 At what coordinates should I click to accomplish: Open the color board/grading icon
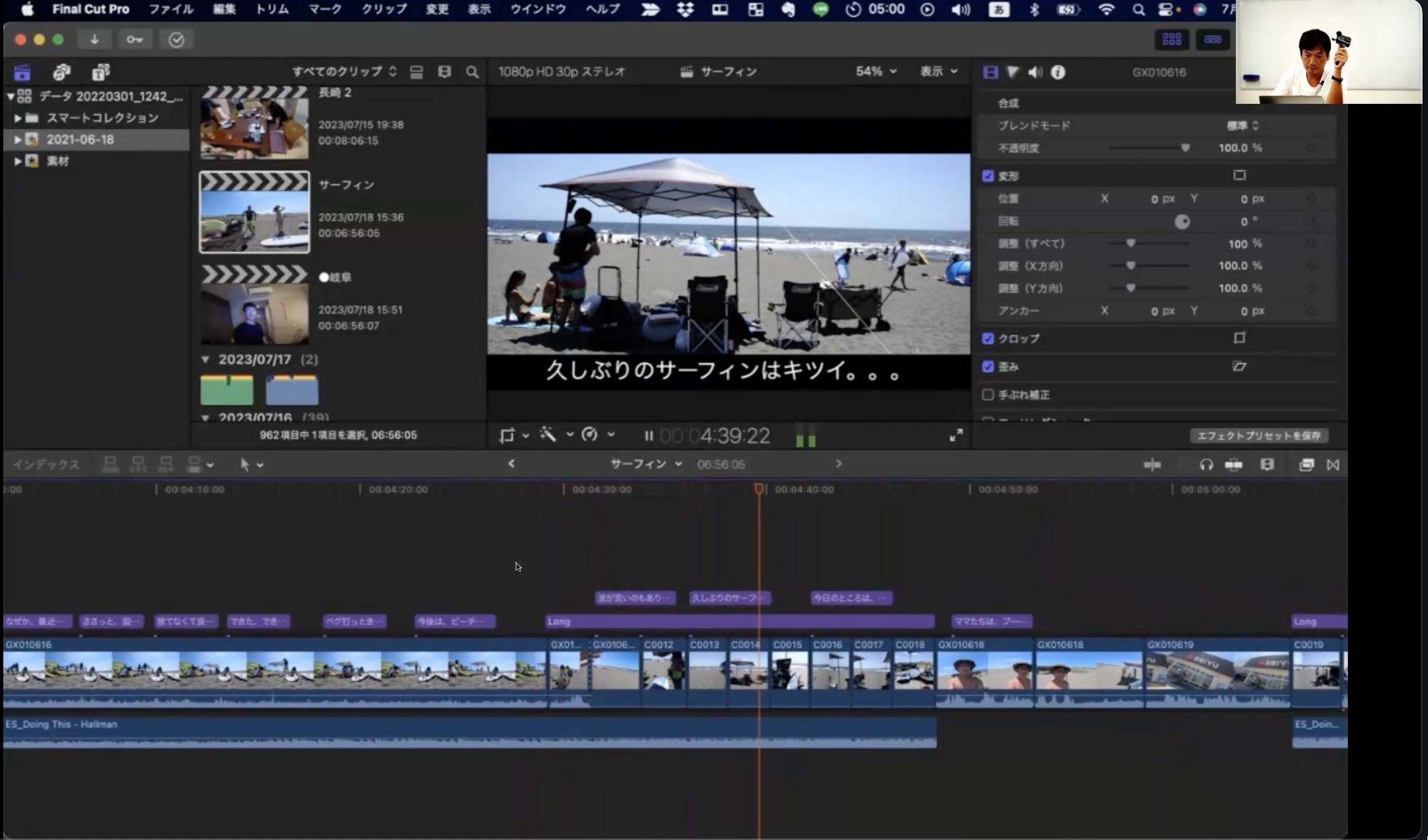click(1013, 71)
